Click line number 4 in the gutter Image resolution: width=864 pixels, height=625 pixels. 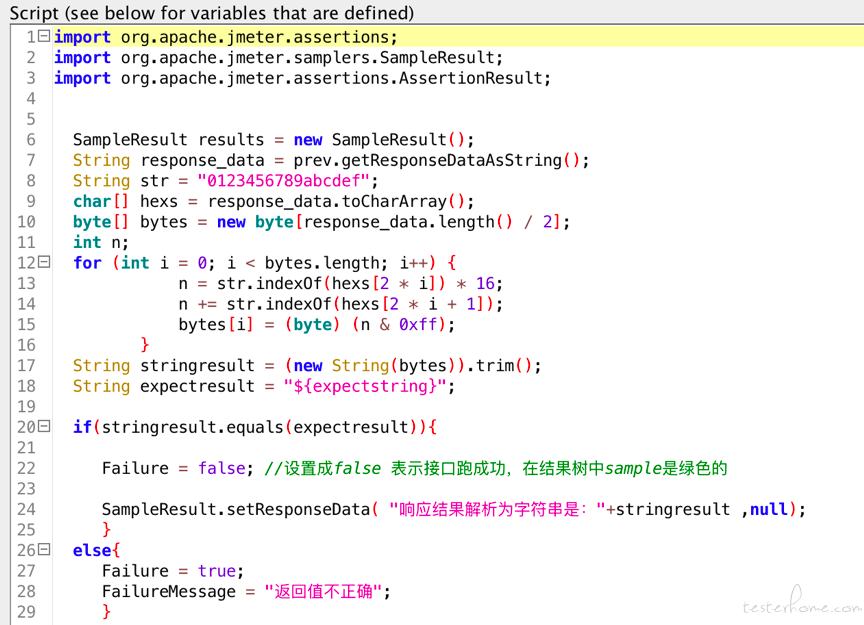point(31,99)
